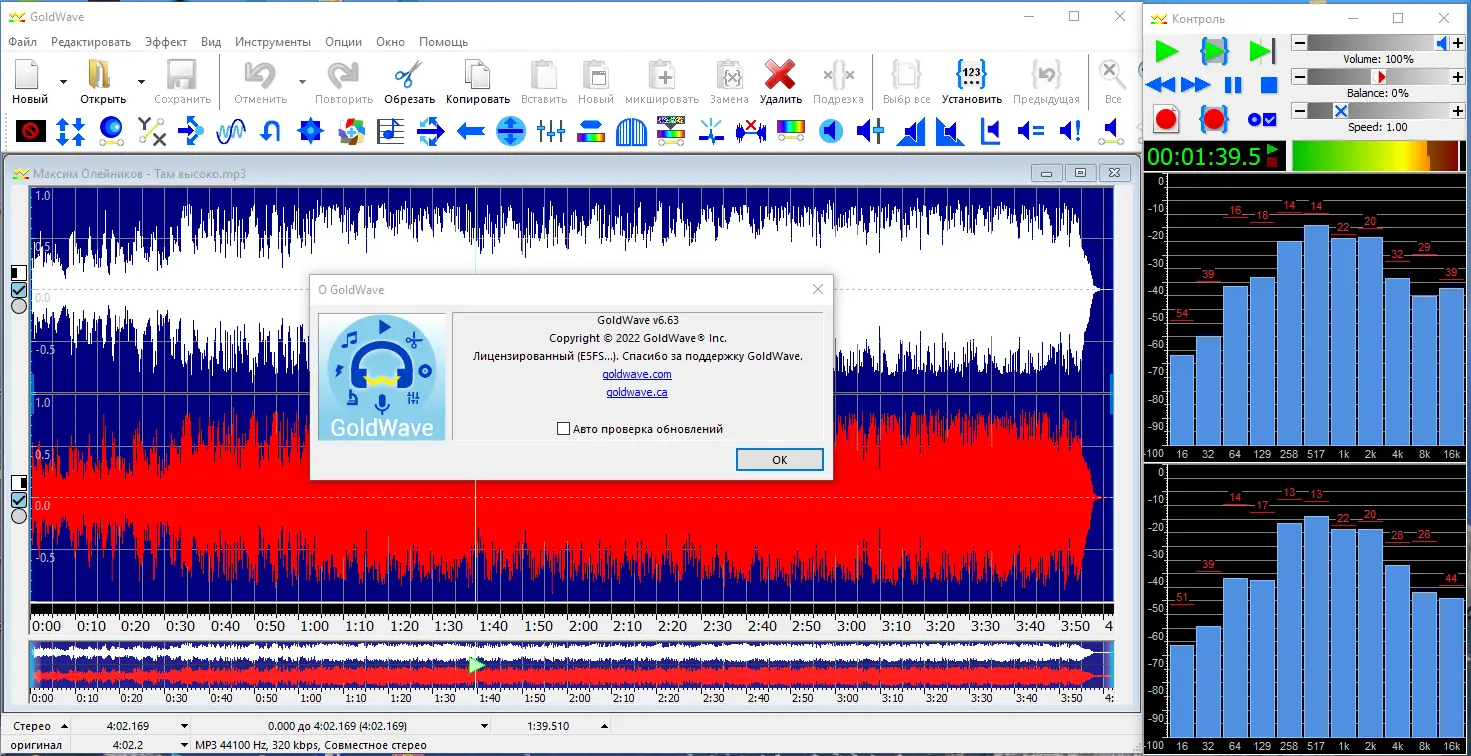Increase volume with the plus button
1471x756 pixels.
(x=1459, y=44)
